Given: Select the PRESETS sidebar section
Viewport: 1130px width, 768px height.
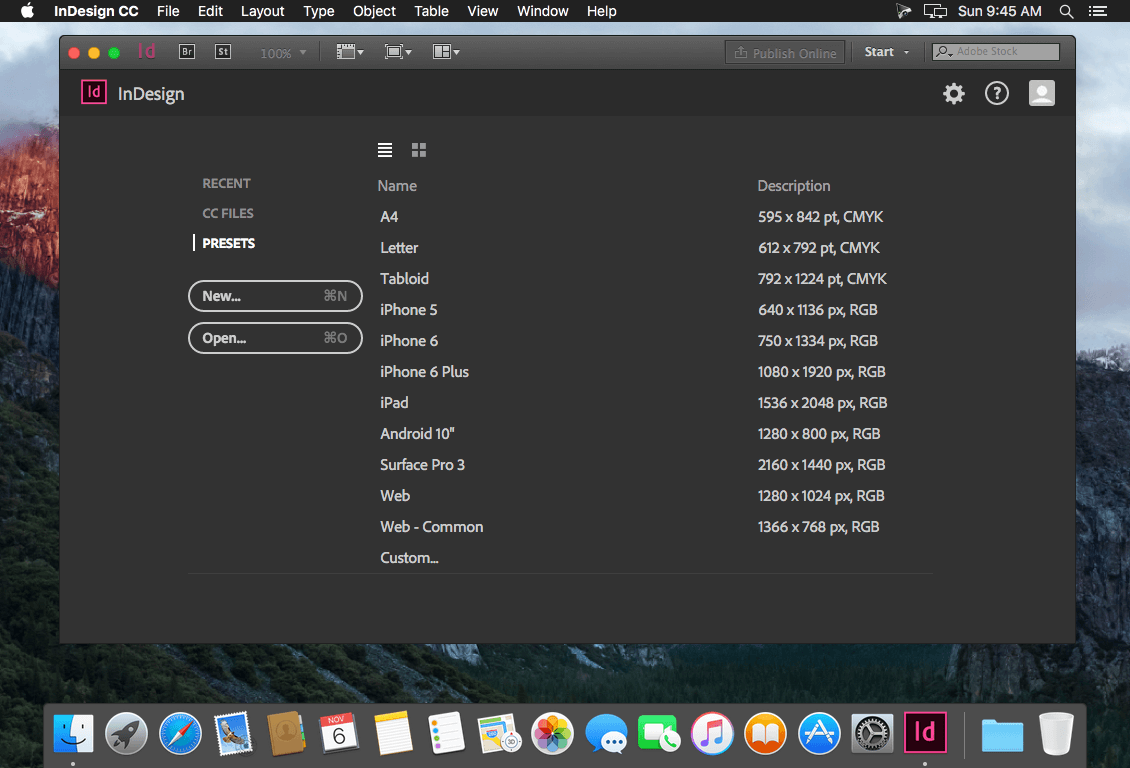Looking at the screenshot, I should (x=229, y=242).
